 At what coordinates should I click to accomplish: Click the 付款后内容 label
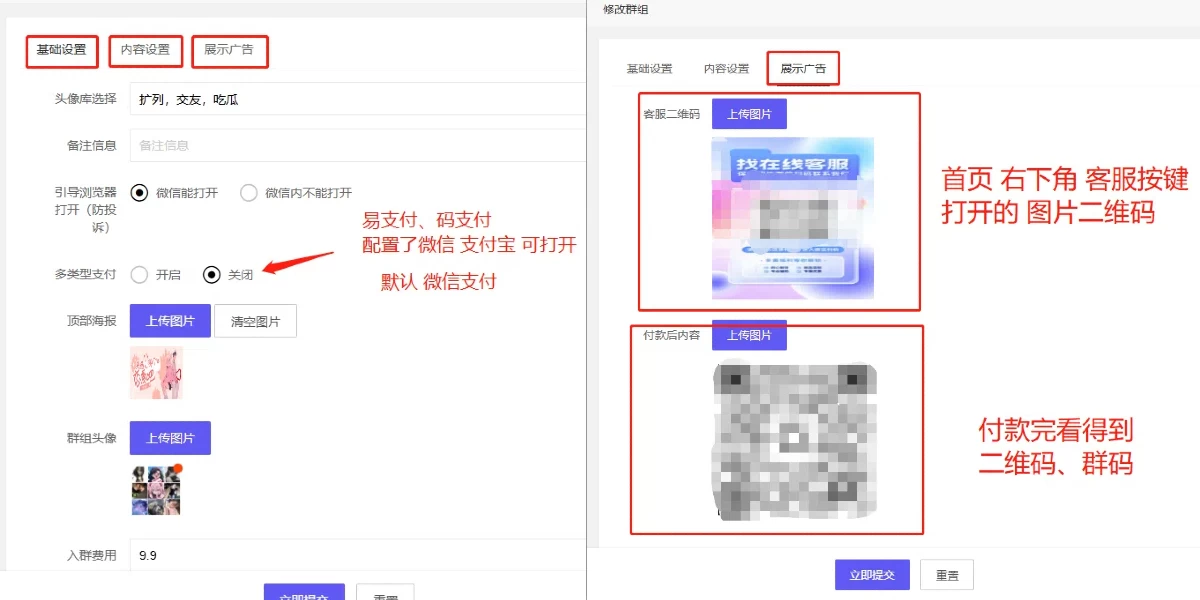(x=671, y=335)
